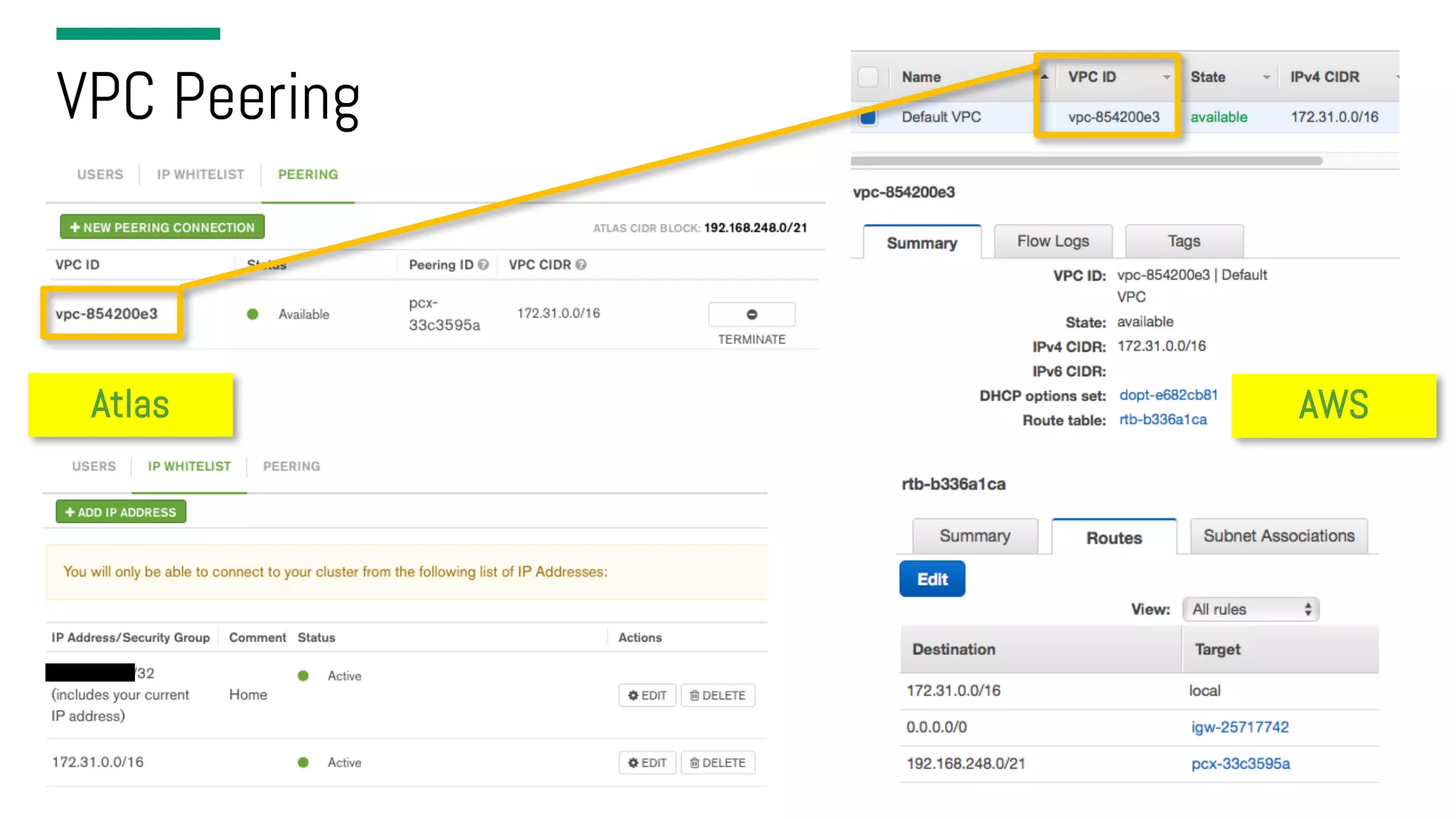Image resolution: width=1456 pixels, height=819 pixels.
Task: Click 192.168.248.0/21 route destination
Action: [x=965, y=764]
